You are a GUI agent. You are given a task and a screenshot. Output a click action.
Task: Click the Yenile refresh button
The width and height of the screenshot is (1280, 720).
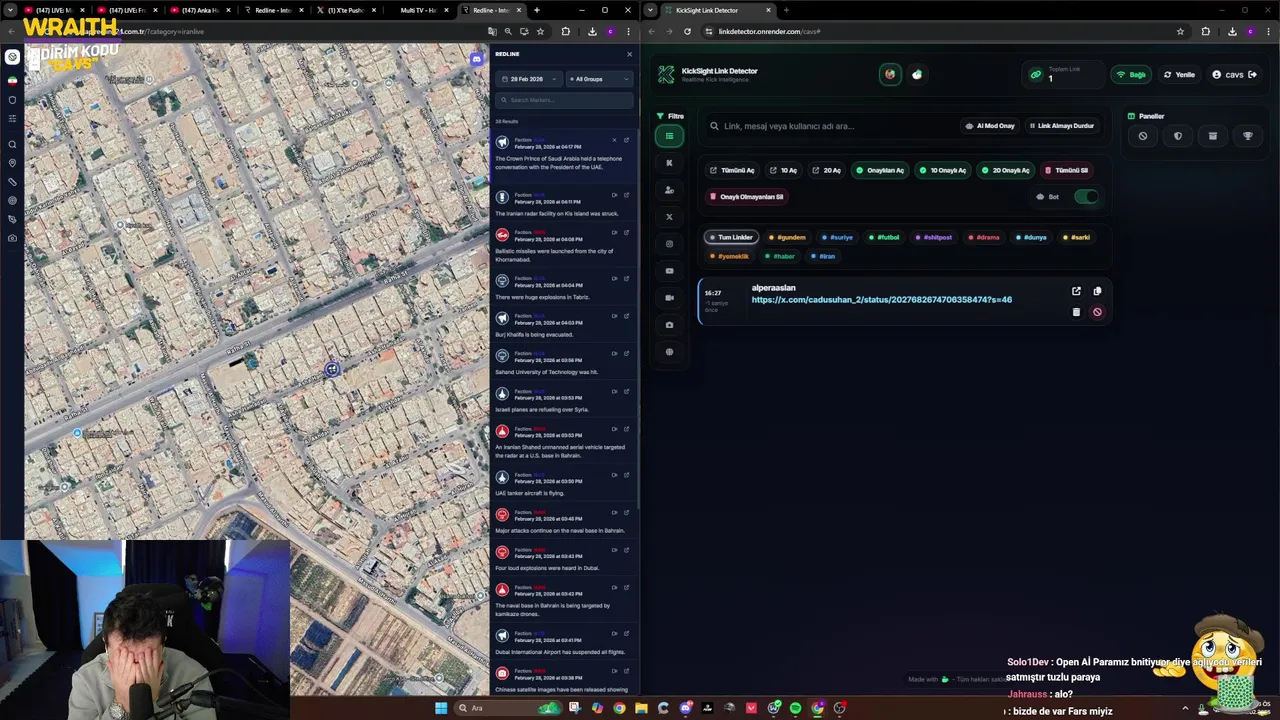[1180, 75]
